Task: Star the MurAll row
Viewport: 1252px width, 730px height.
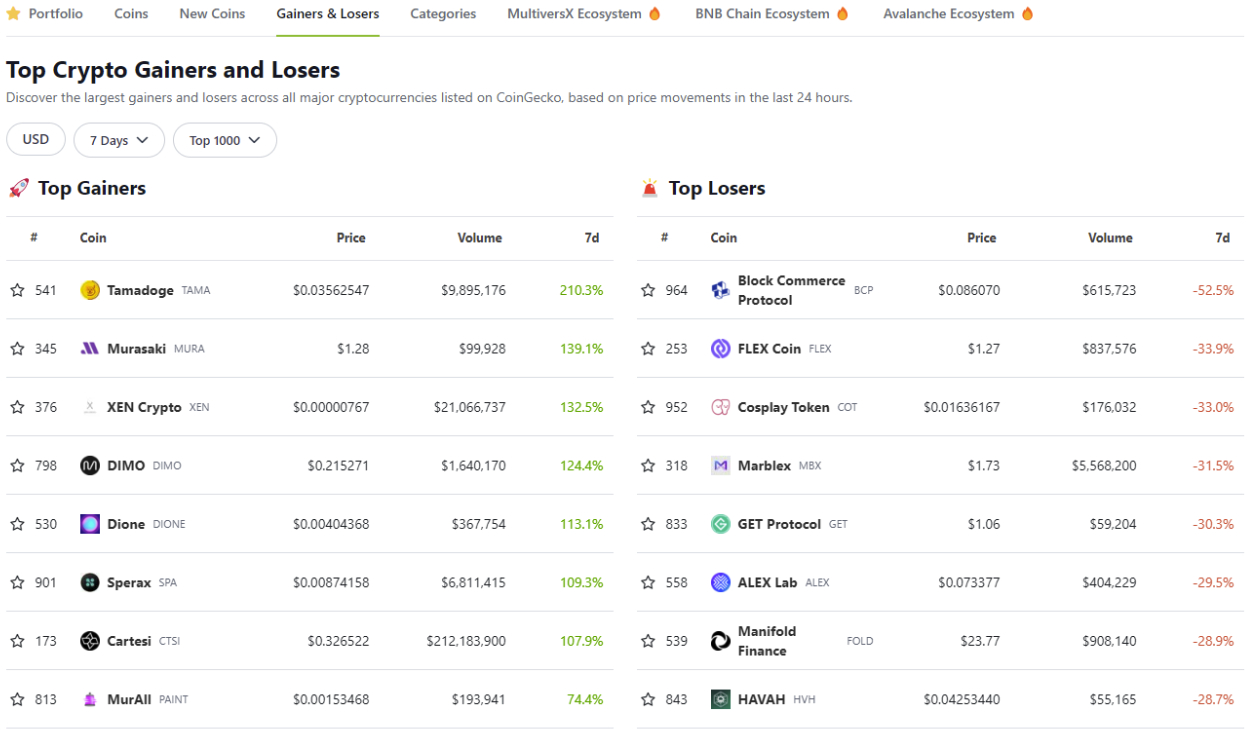Action: pos(17,699)
